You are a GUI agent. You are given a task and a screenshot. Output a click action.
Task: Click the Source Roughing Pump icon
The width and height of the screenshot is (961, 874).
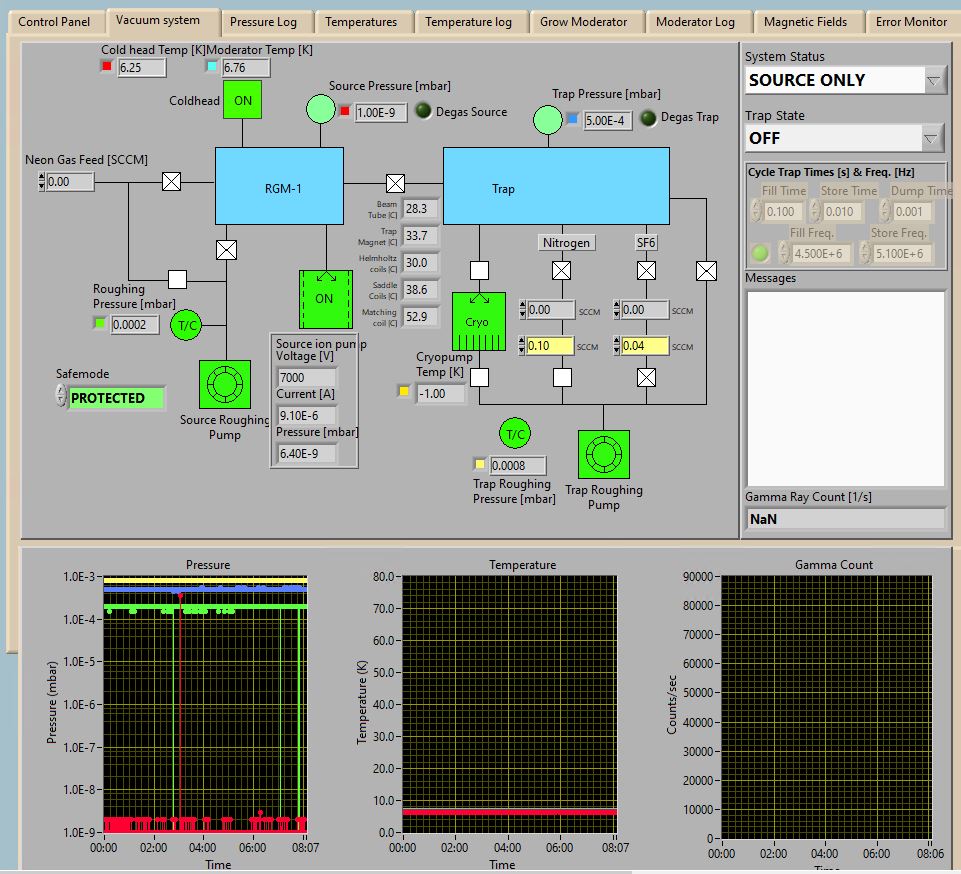click(225, 386)
